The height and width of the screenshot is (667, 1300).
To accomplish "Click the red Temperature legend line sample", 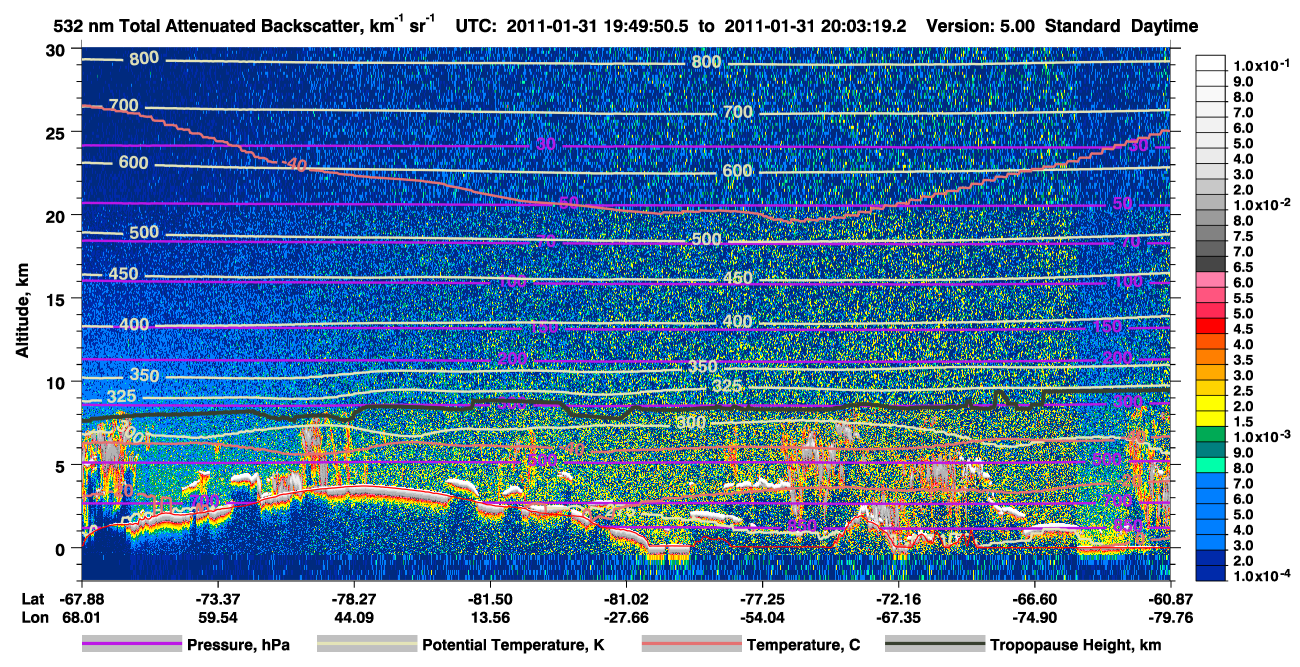I will click(x=690, y=645).
